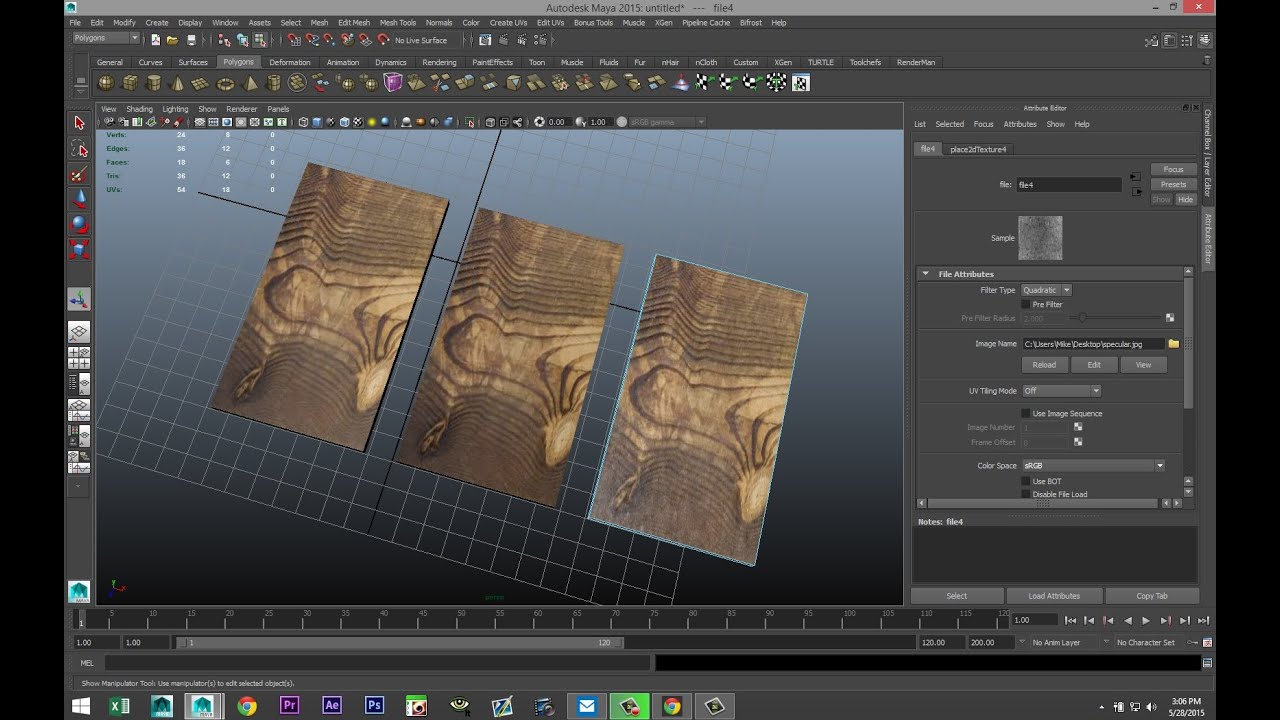The image size is (1280, 720).
Task: Click the Presets button
Action: pyautogui.click(x=1173, y=184)
